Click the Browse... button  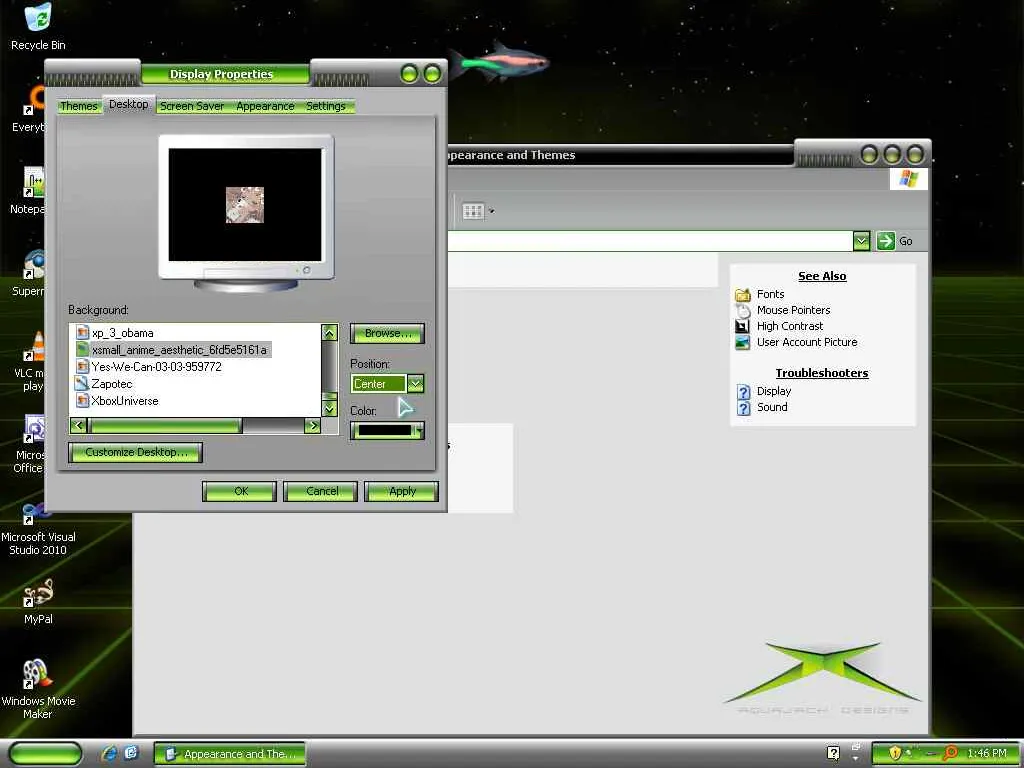[387, 333]
